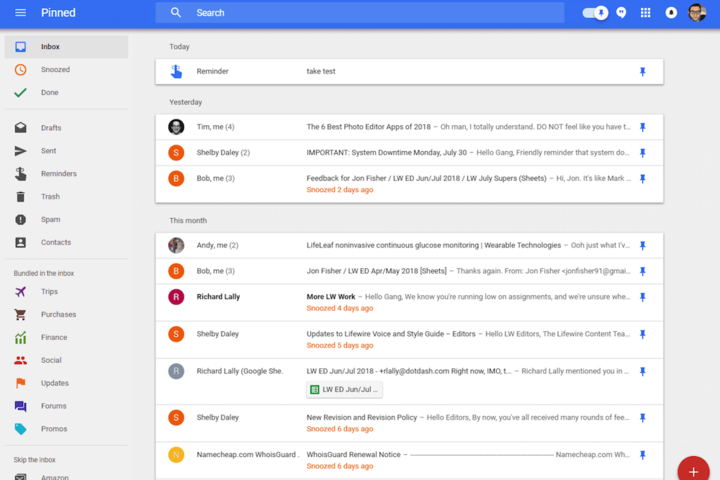Unpin the LifeLeaf glucose monitoring email
Viewport: 720px width, 480px height.
coord(642,246)
